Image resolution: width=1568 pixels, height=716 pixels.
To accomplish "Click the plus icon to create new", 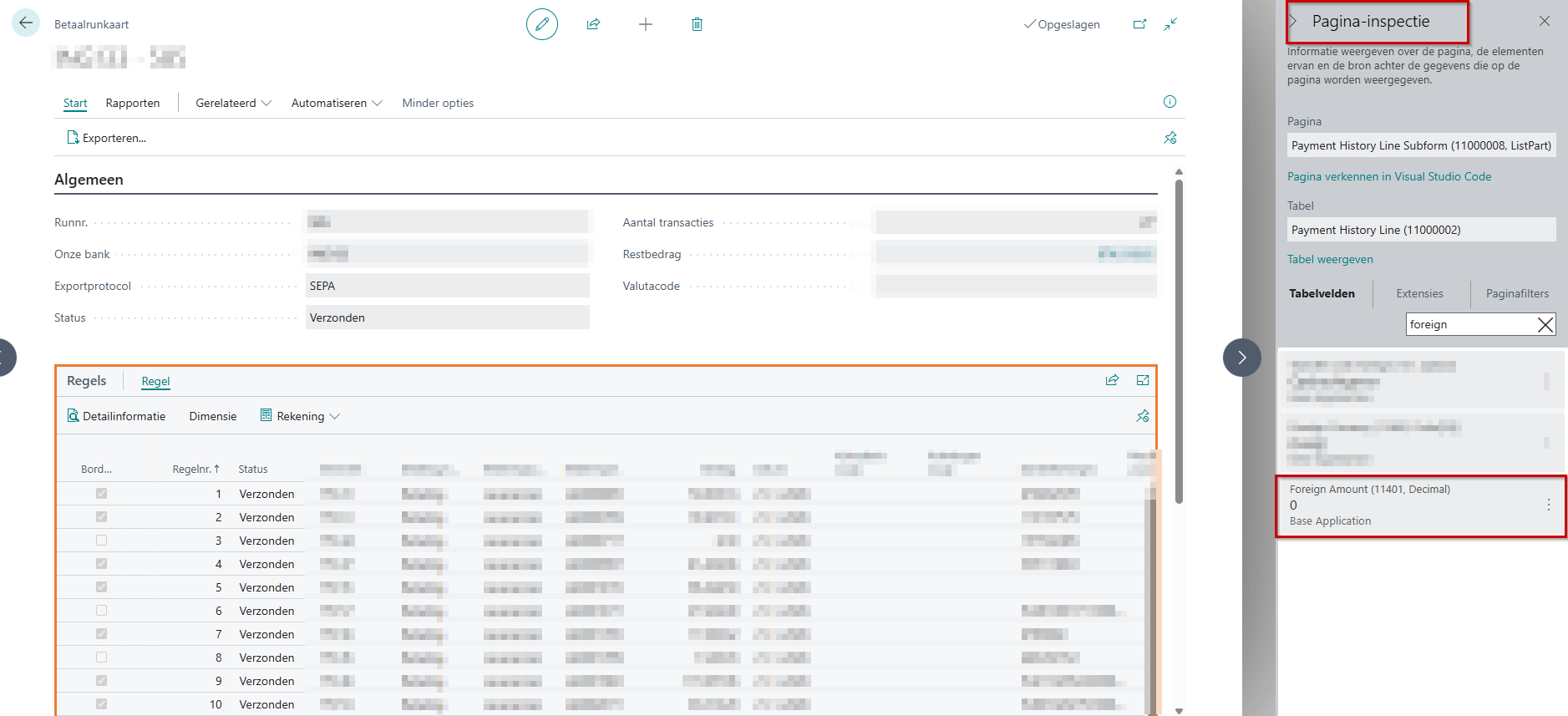I will (x=645, y=24).
